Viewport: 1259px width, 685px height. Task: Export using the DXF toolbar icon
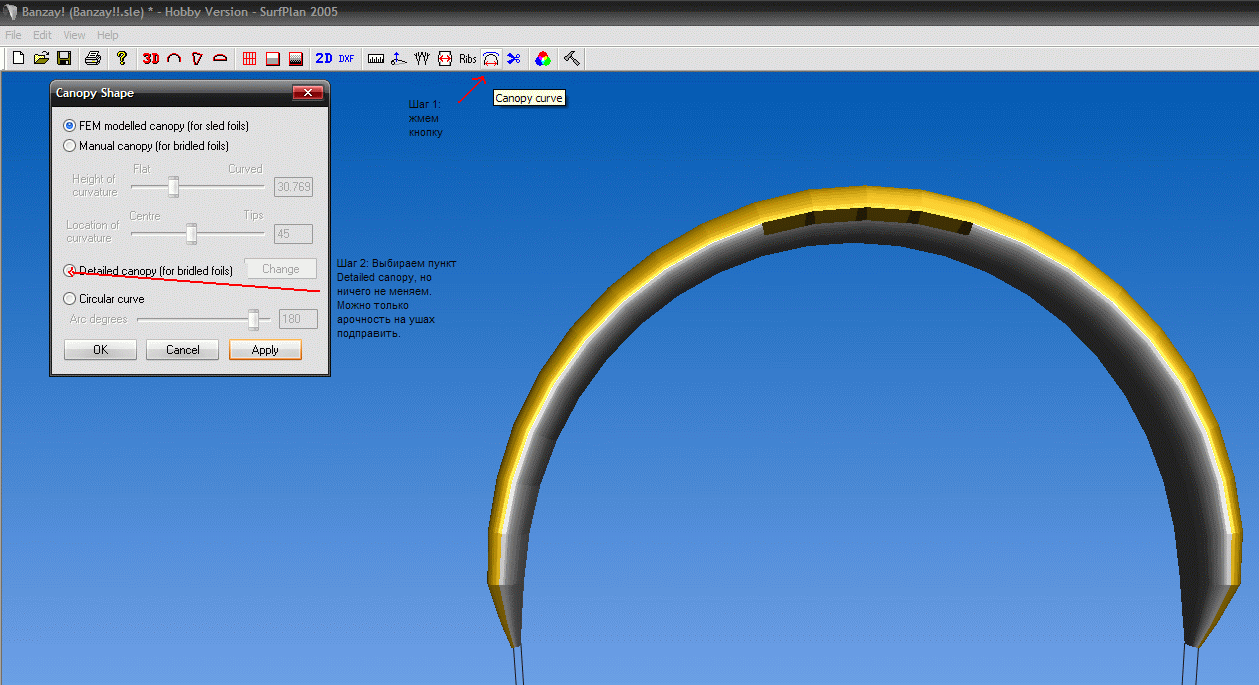[x=346, y=59]
